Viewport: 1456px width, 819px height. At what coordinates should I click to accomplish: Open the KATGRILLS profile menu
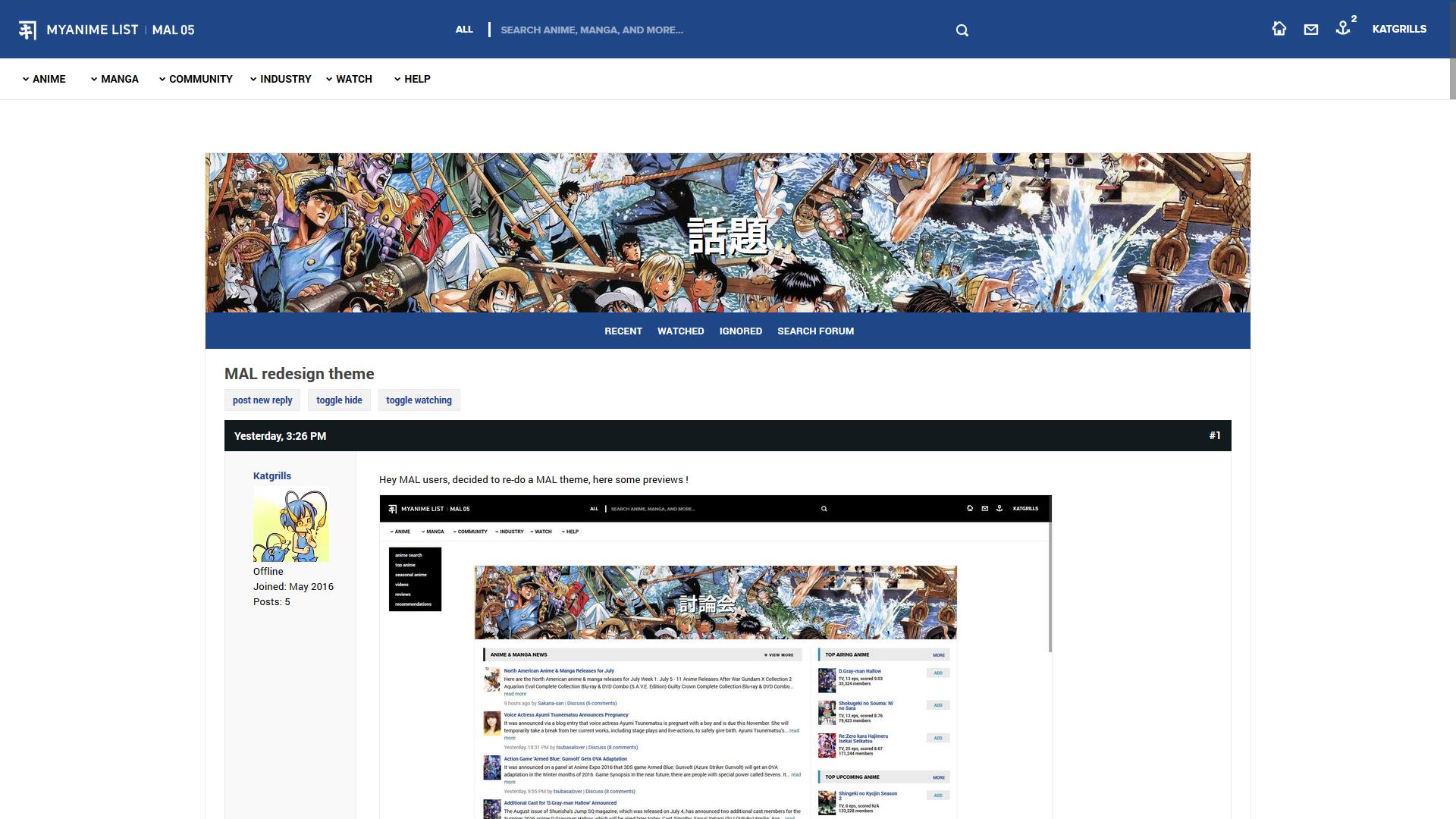click(x=1399, y=29)
